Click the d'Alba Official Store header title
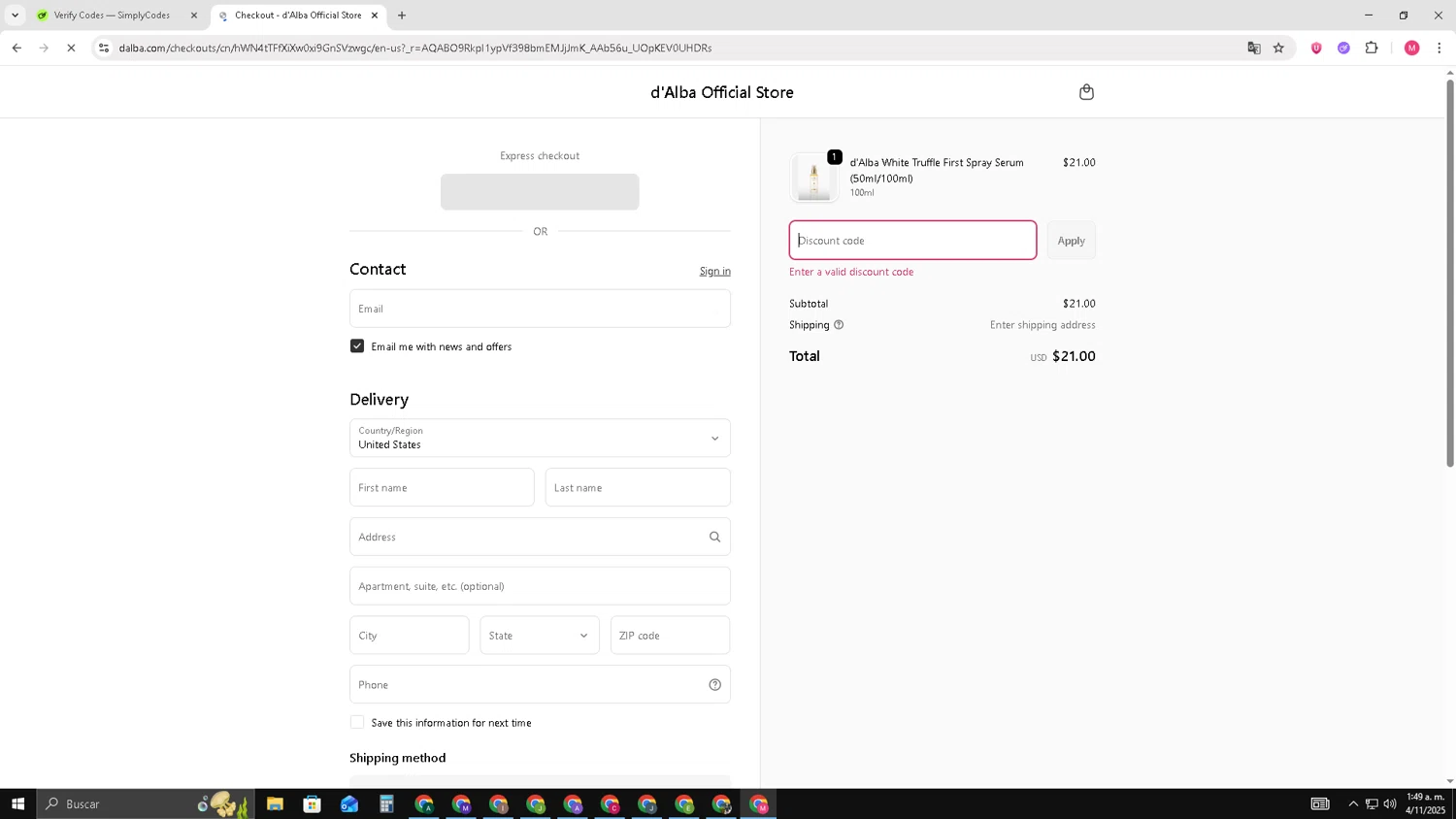The height and width of the screenshot is (819, 1456). tap(722, 92)
